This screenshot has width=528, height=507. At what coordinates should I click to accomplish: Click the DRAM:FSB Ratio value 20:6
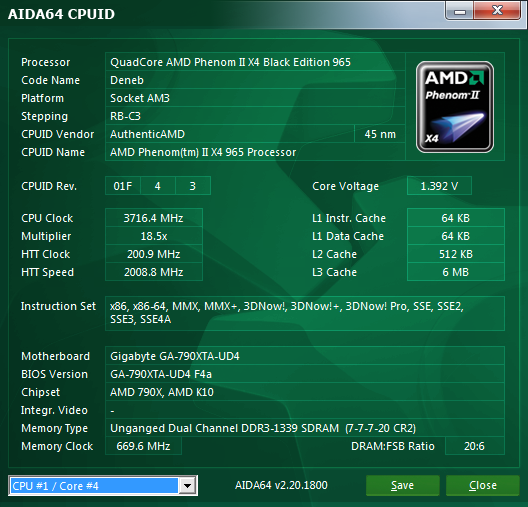click(x=474, y=446)
